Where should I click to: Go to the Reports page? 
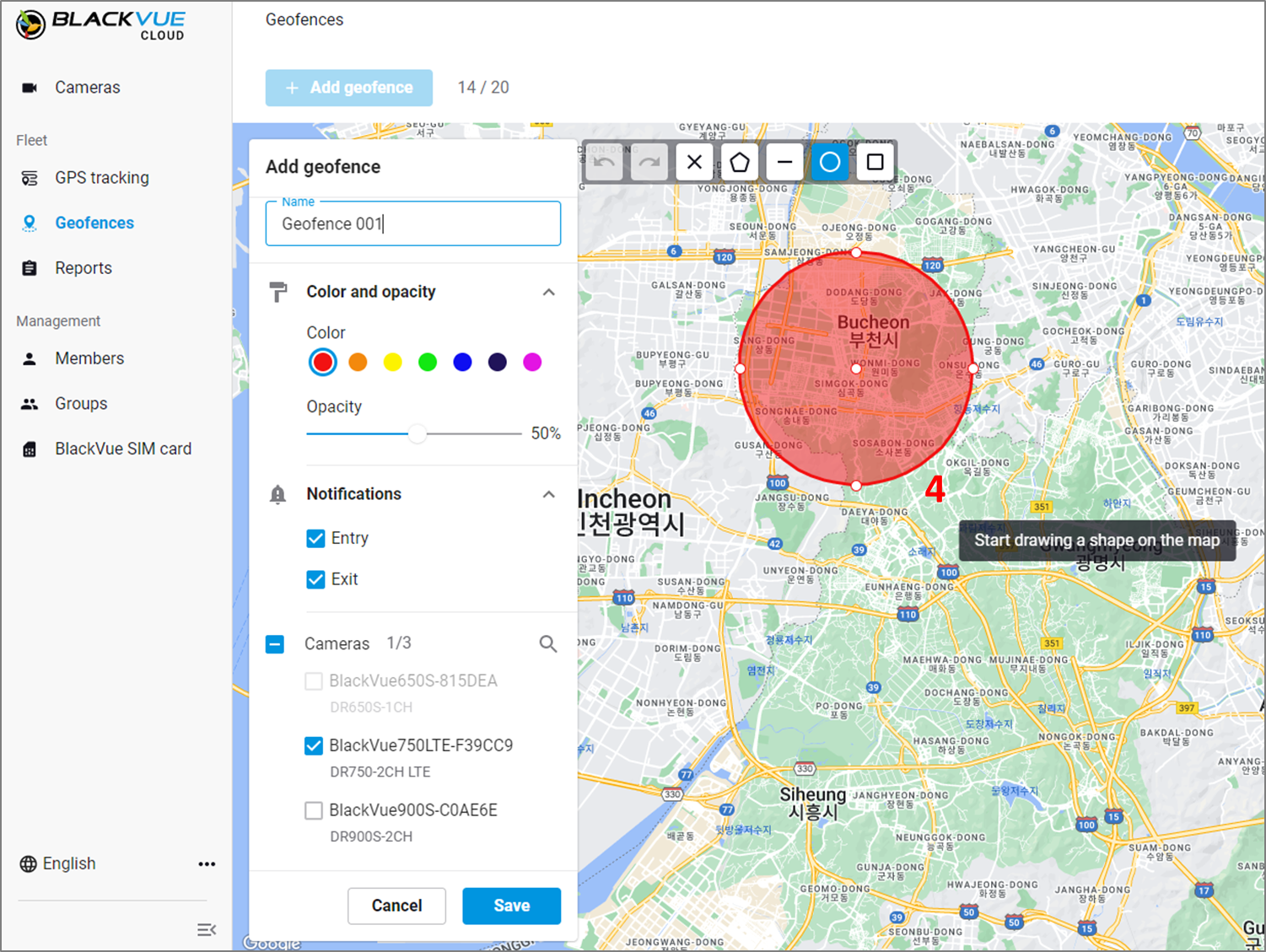pos(84,268)
